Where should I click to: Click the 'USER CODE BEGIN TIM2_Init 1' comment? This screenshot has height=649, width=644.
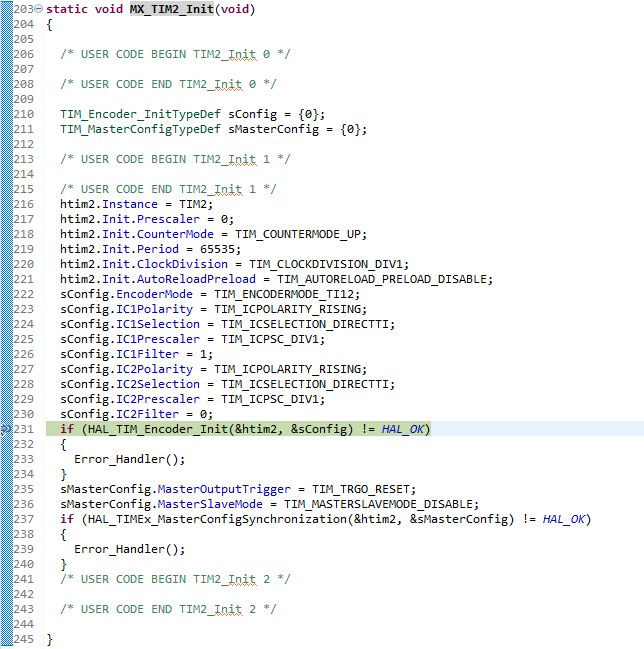coord(175,159)
